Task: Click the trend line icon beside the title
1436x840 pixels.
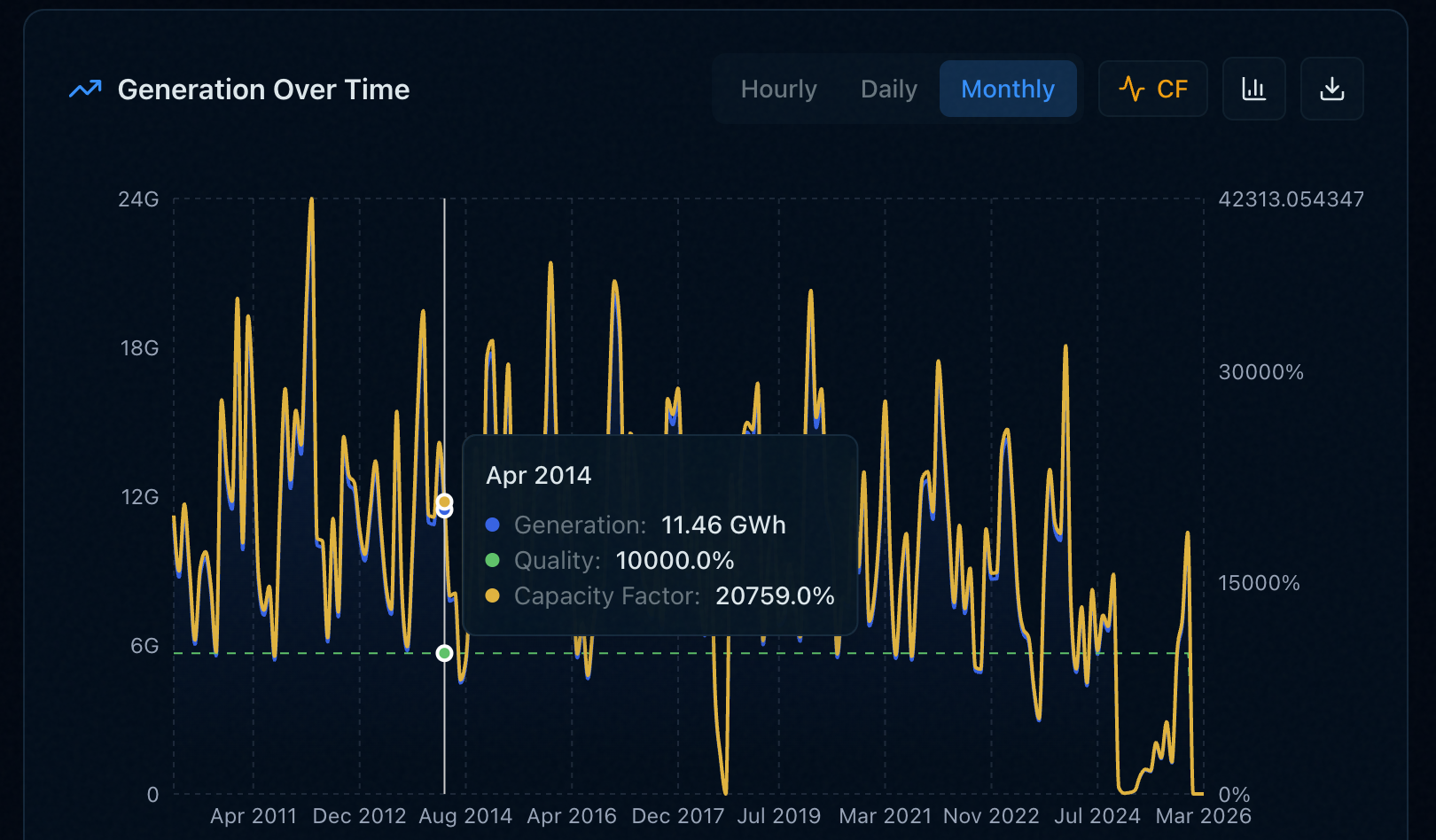Action: tap(85, 89)
